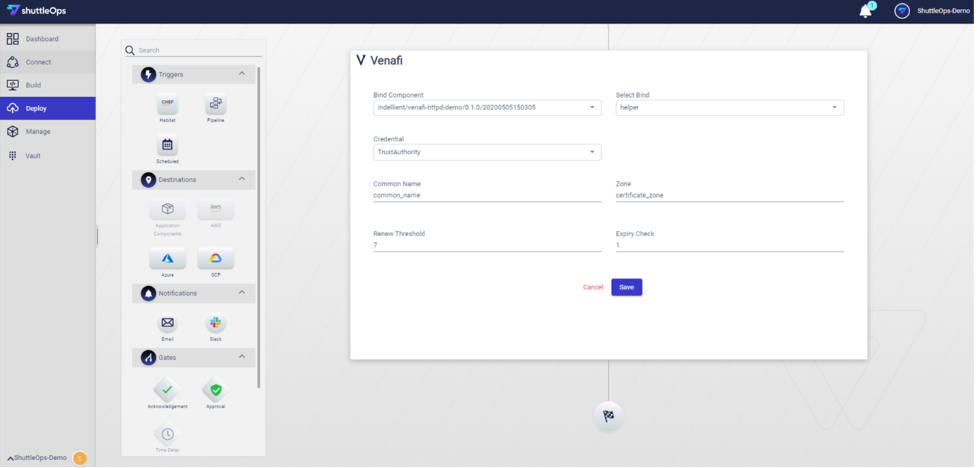Click the Gates section icon

[148, 358]
